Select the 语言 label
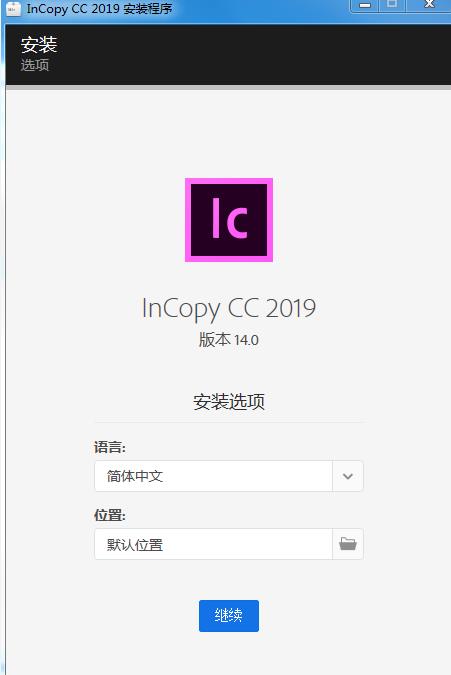Viewport: 451px width, 675px height. click(110, 447)
